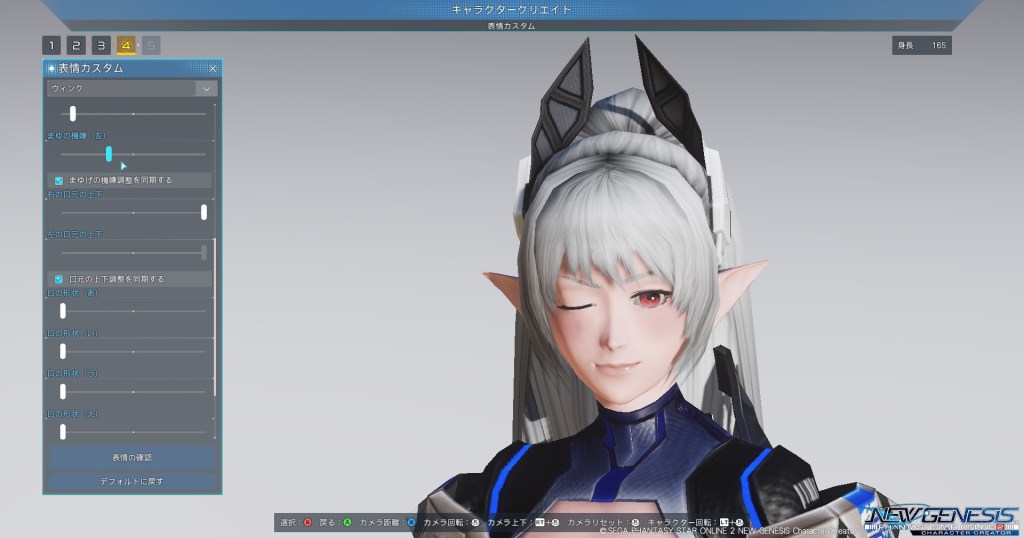Image resolution: width=1024 pixels, height=538 pixels.
Task: Switch to step 1 tab
Action: coord(51,45)
